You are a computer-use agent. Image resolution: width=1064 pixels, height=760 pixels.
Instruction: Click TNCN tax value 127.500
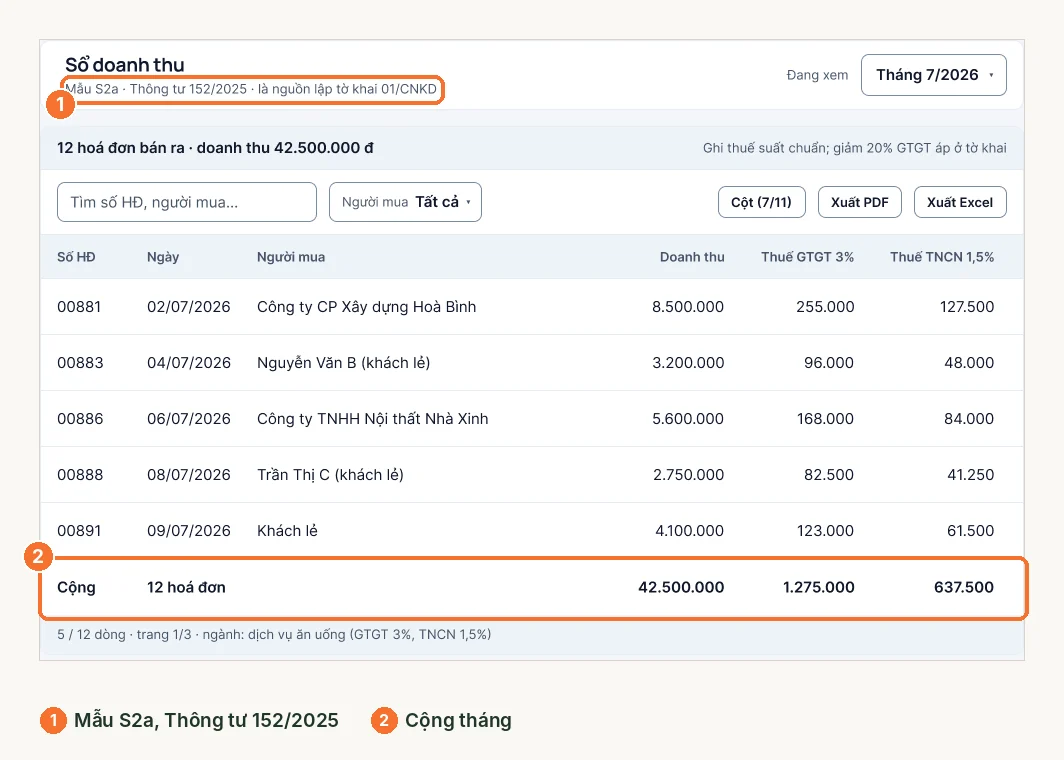pos(967,307)
